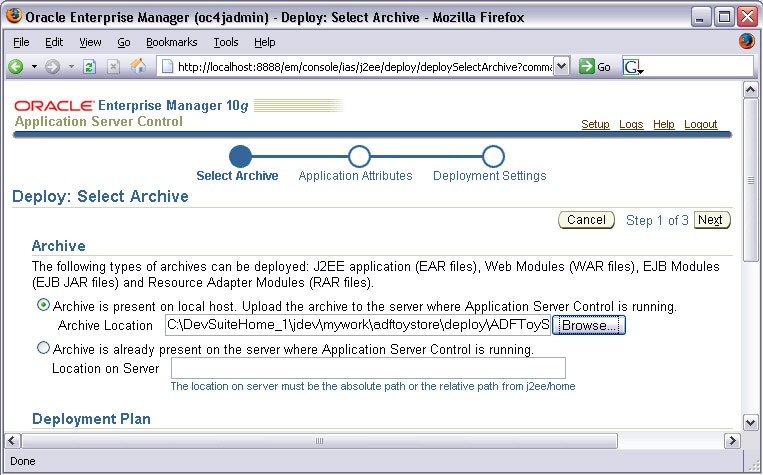Open the Back button history dropdown
Viewport: 763px width, 475px height.
pyautogui.click(x=34, y=66)
